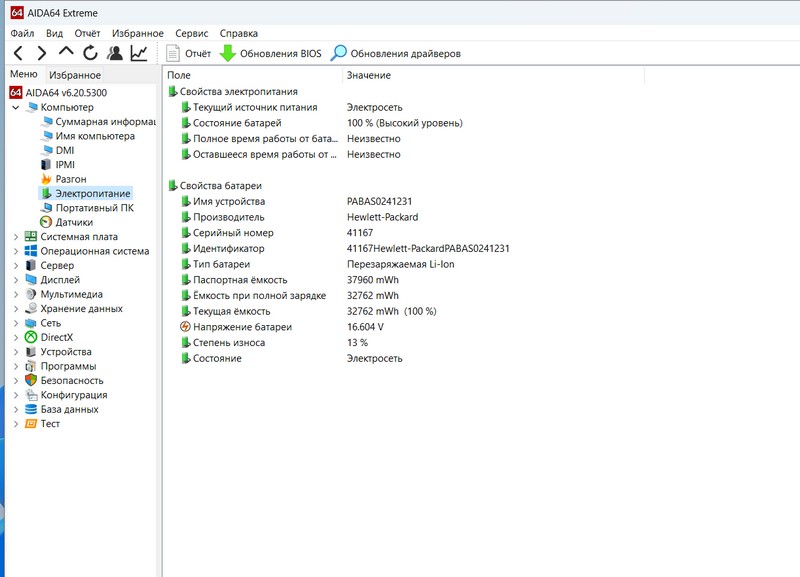Click the user profile toolbar icon
Image resolution: width=800 pixels, height=577 pixels.
coord(115,53)
